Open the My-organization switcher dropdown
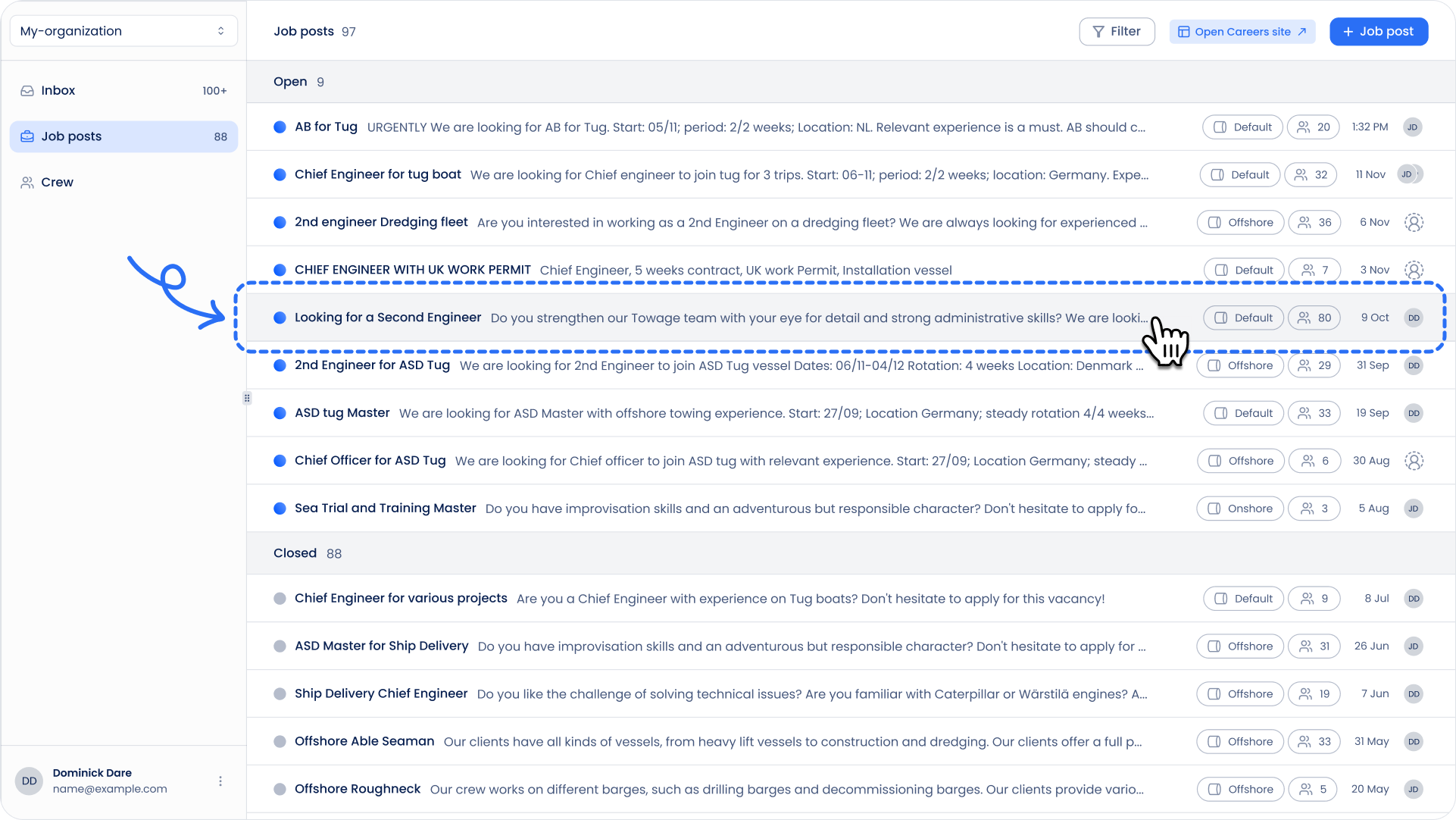Viewport: 1456px width, 820px height. point(123,31)
